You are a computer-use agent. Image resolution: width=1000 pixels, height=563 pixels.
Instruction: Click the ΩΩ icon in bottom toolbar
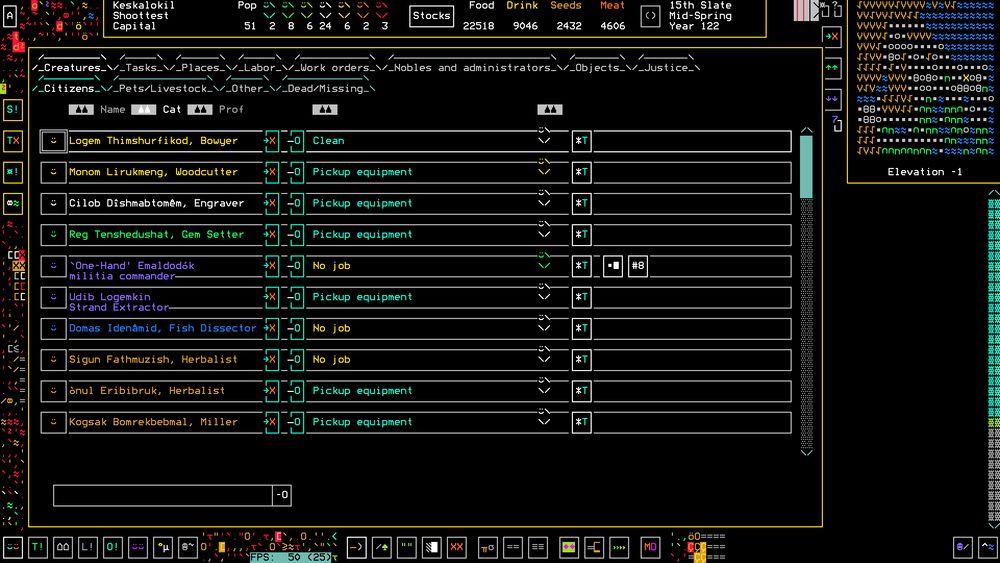point(62,547)
